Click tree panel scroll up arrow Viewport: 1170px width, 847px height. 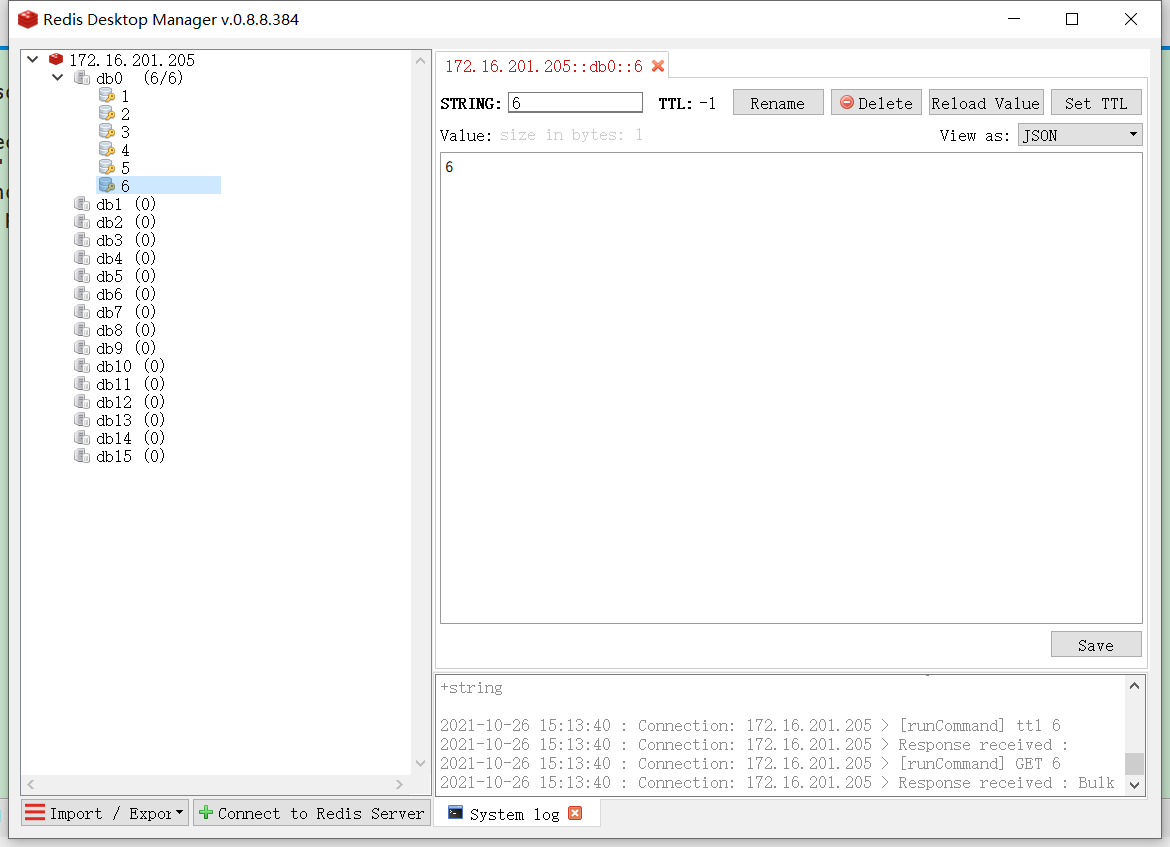coord(420,60)
